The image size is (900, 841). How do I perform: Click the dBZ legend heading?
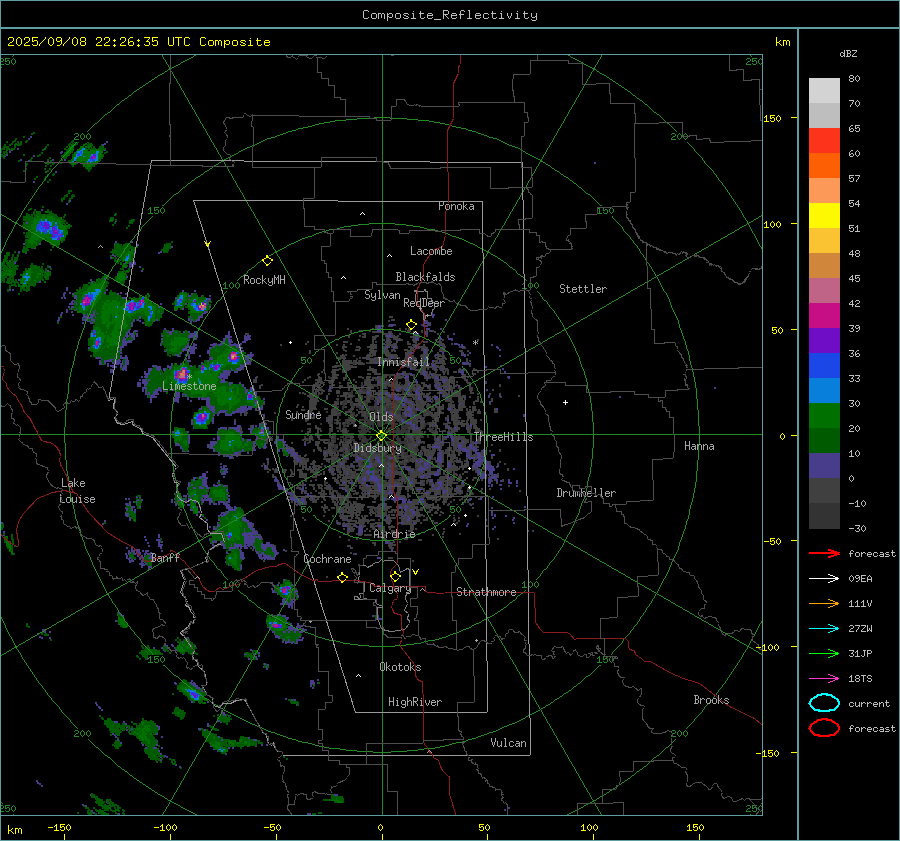[x=848, y=53]
